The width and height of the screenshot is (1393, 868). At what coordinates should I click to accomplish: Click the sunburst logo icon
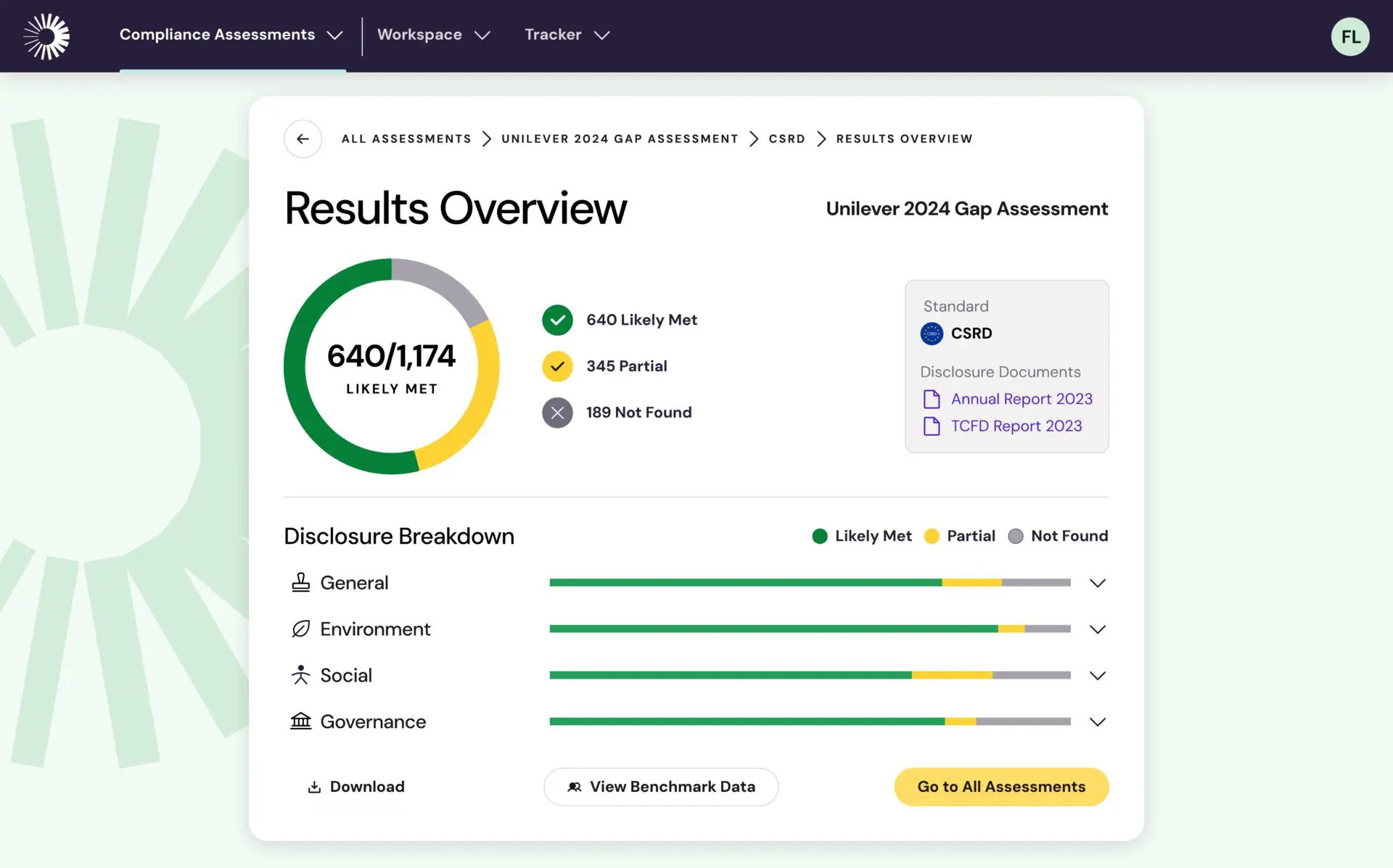point(46,36)
